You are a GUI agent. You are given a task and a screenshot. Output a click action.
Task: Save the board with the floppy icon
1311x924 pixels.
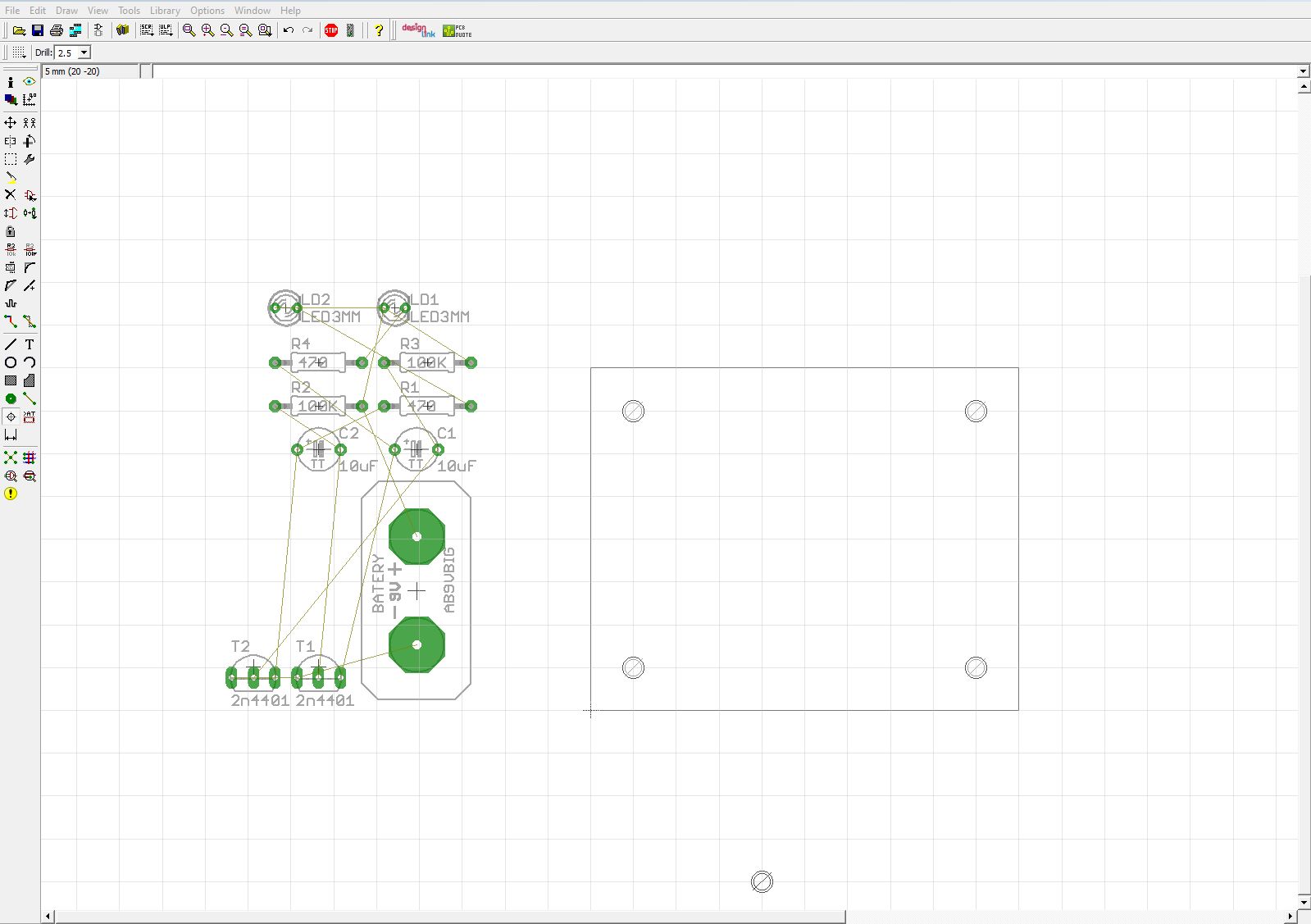[x=38, y=30]
